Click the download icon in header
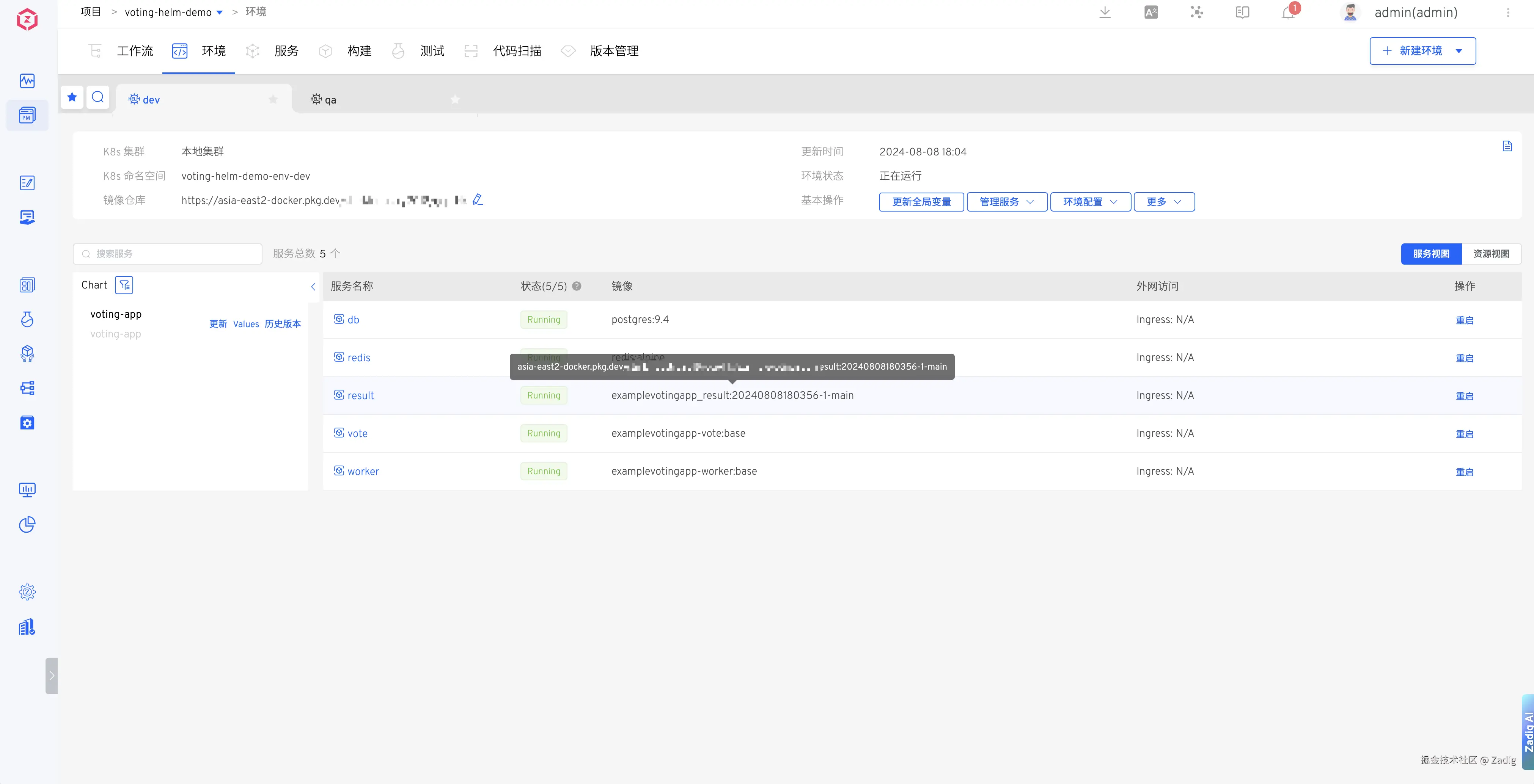Screen dimensions: 1534x784 (1105, 13)
